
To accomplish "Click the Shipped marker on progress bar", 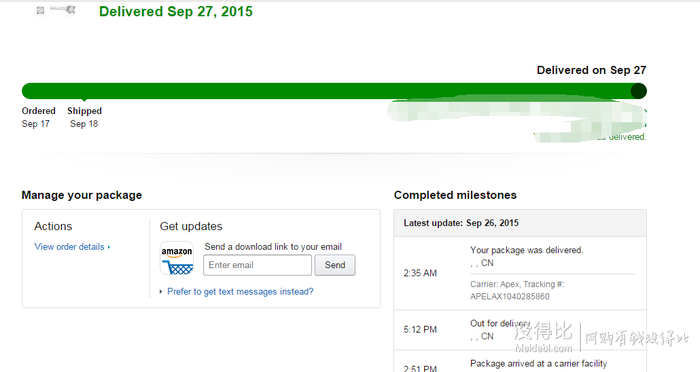I will click(84, 100).
